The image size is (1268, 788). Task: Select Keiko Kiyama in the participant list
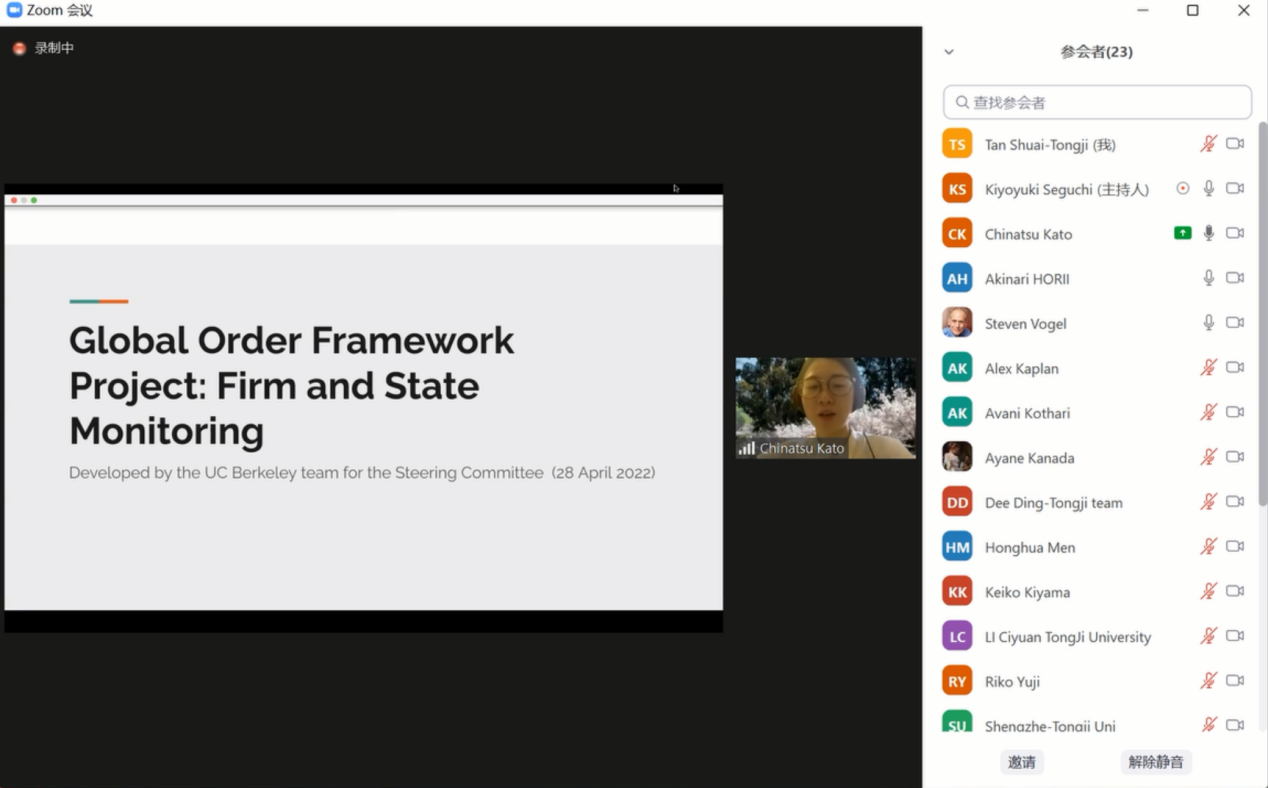click(x=1027, y=592)
